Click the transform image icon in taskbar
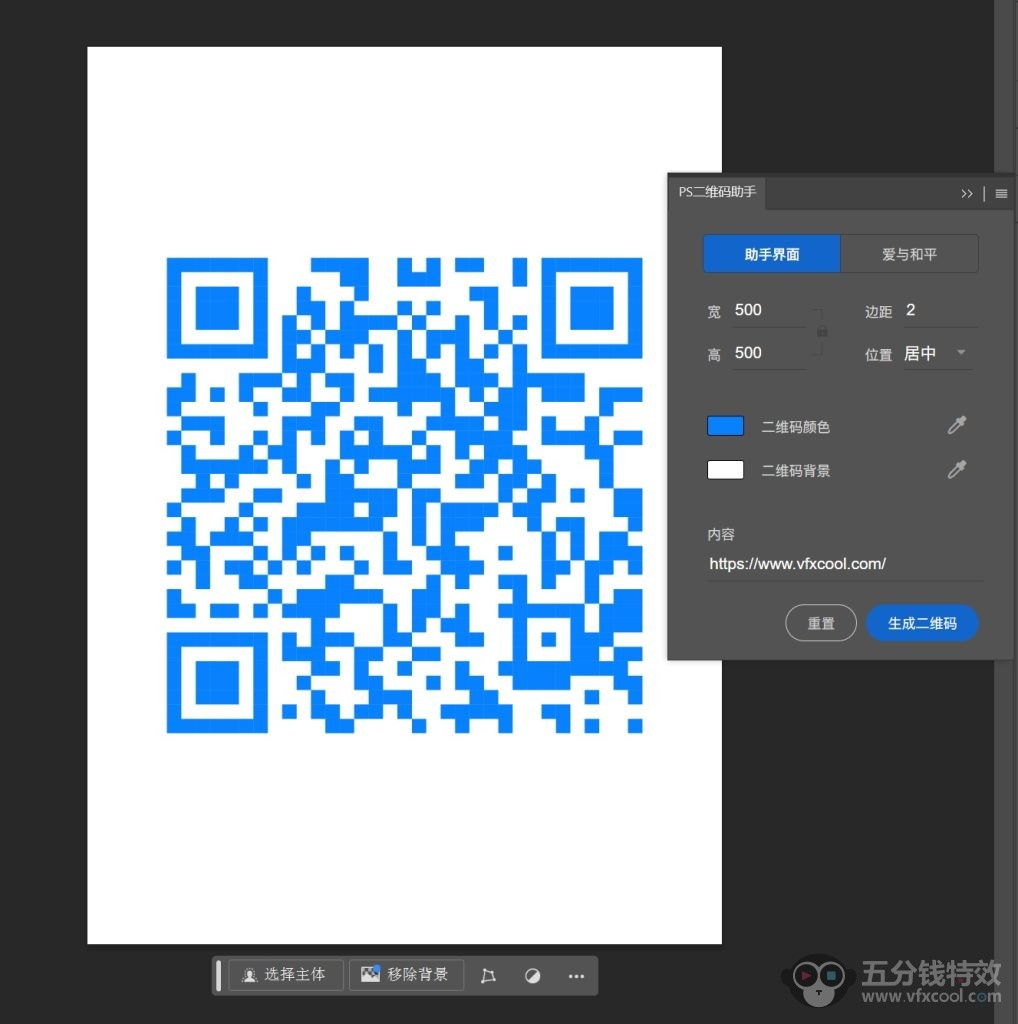Screen dimensions: 1018x1024 [488, 975]
